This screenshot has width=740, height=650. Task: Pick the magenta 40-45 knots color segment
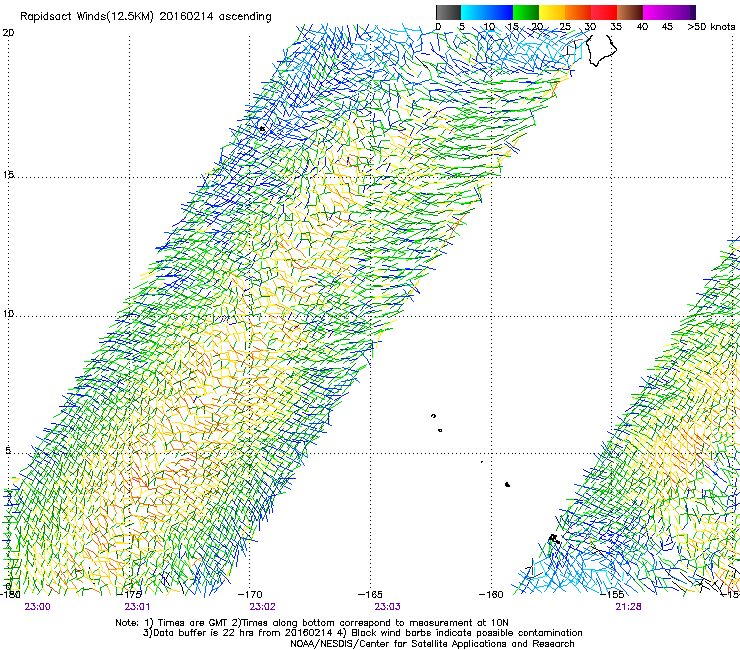(656, 12)
